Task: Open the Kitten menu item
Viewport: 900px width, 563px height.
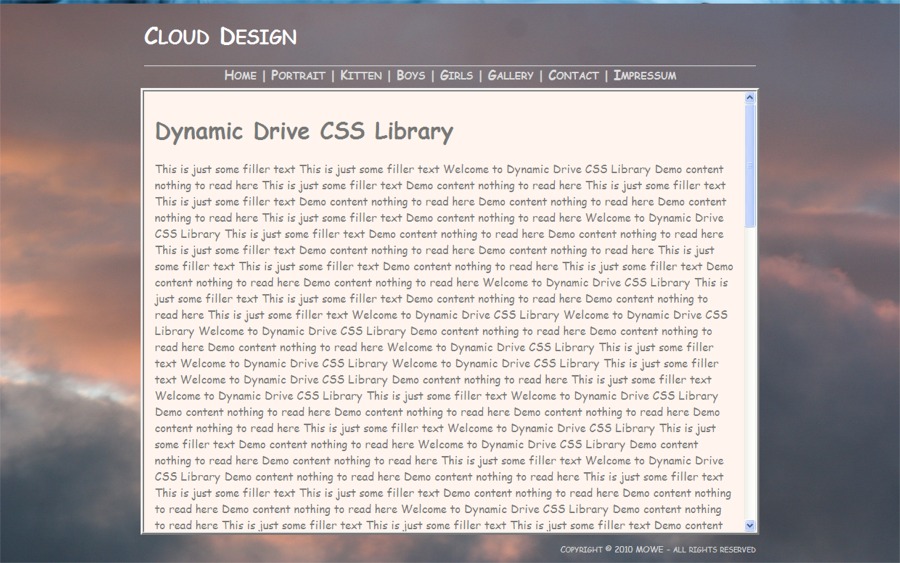Action: 361,75
